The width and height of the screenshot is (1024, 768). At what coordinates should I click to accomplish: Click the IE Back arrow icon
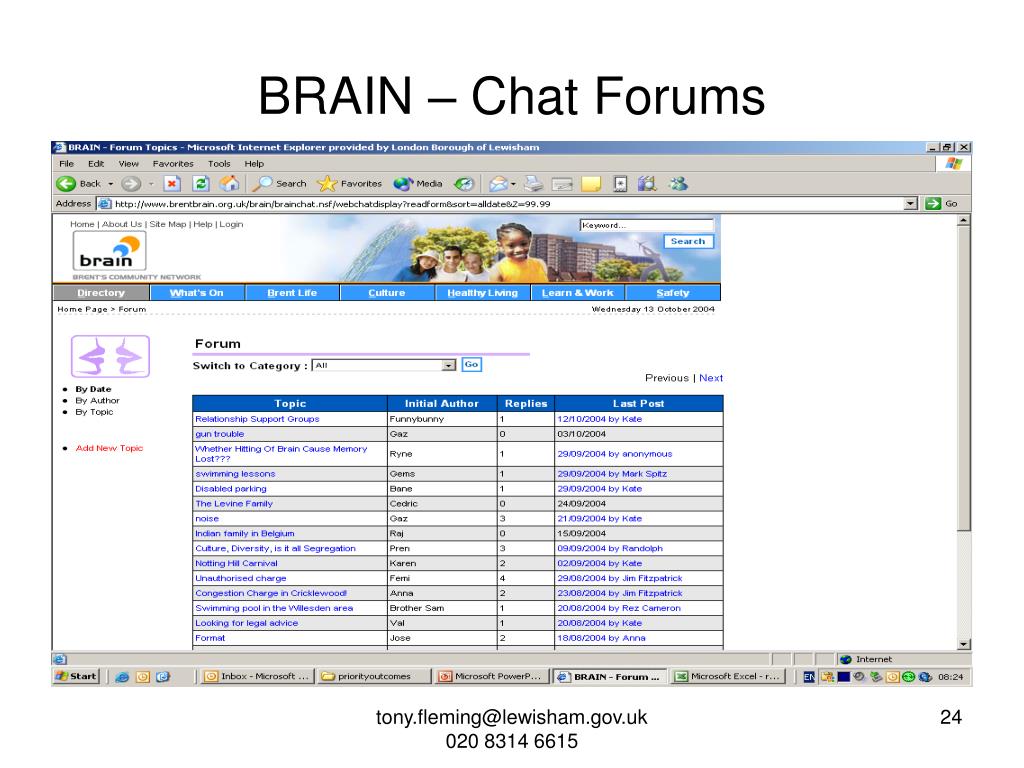point(66,184)
